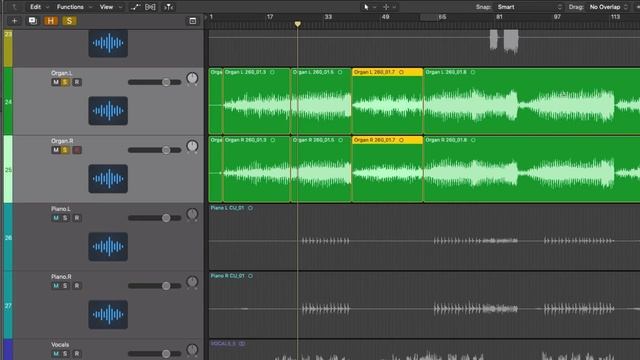Toggle the orange H hide tracks button
Screen dimensions: 640x360
coord(51,21)
